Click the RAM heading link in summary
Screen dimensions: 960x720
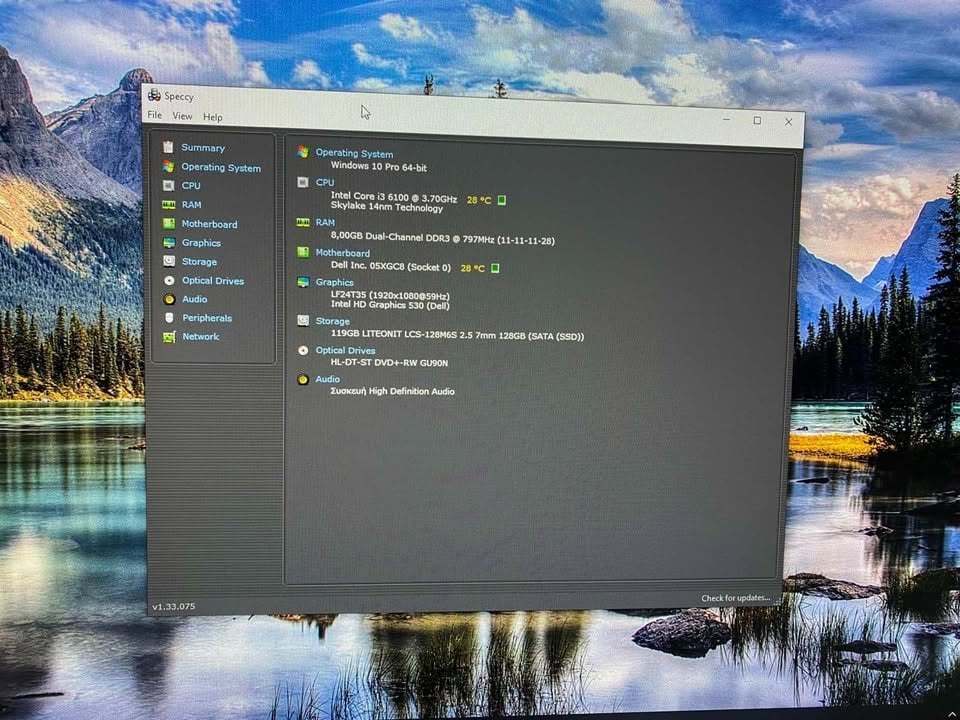point(325,222)
